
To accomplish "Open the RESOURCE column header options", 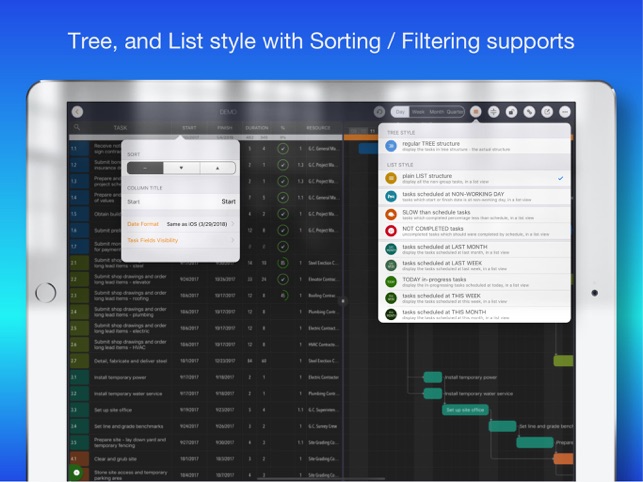I will 318,128.
